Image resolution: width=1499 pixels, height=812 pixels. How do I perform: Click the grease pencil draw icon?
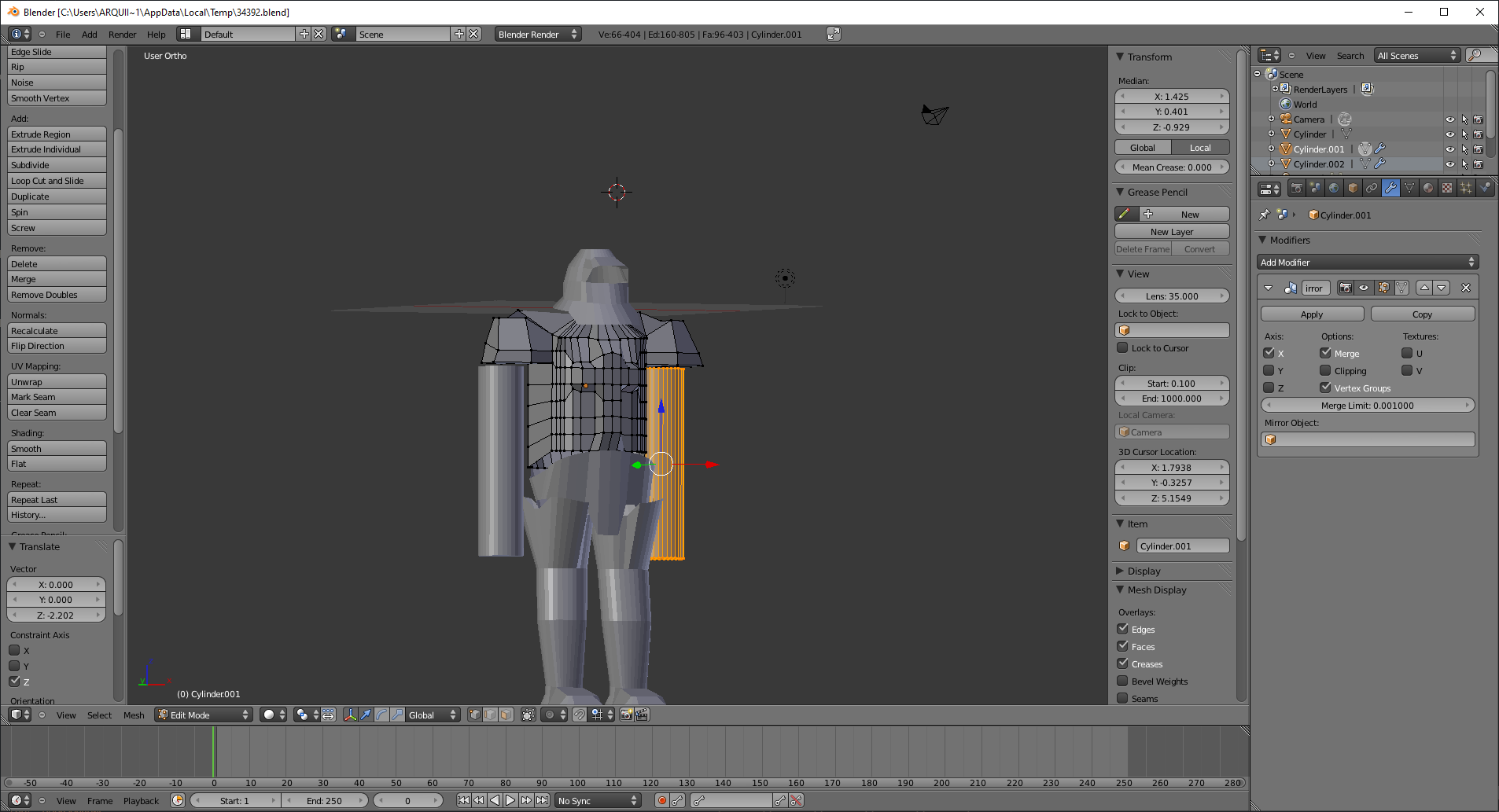click(1125, 215)
